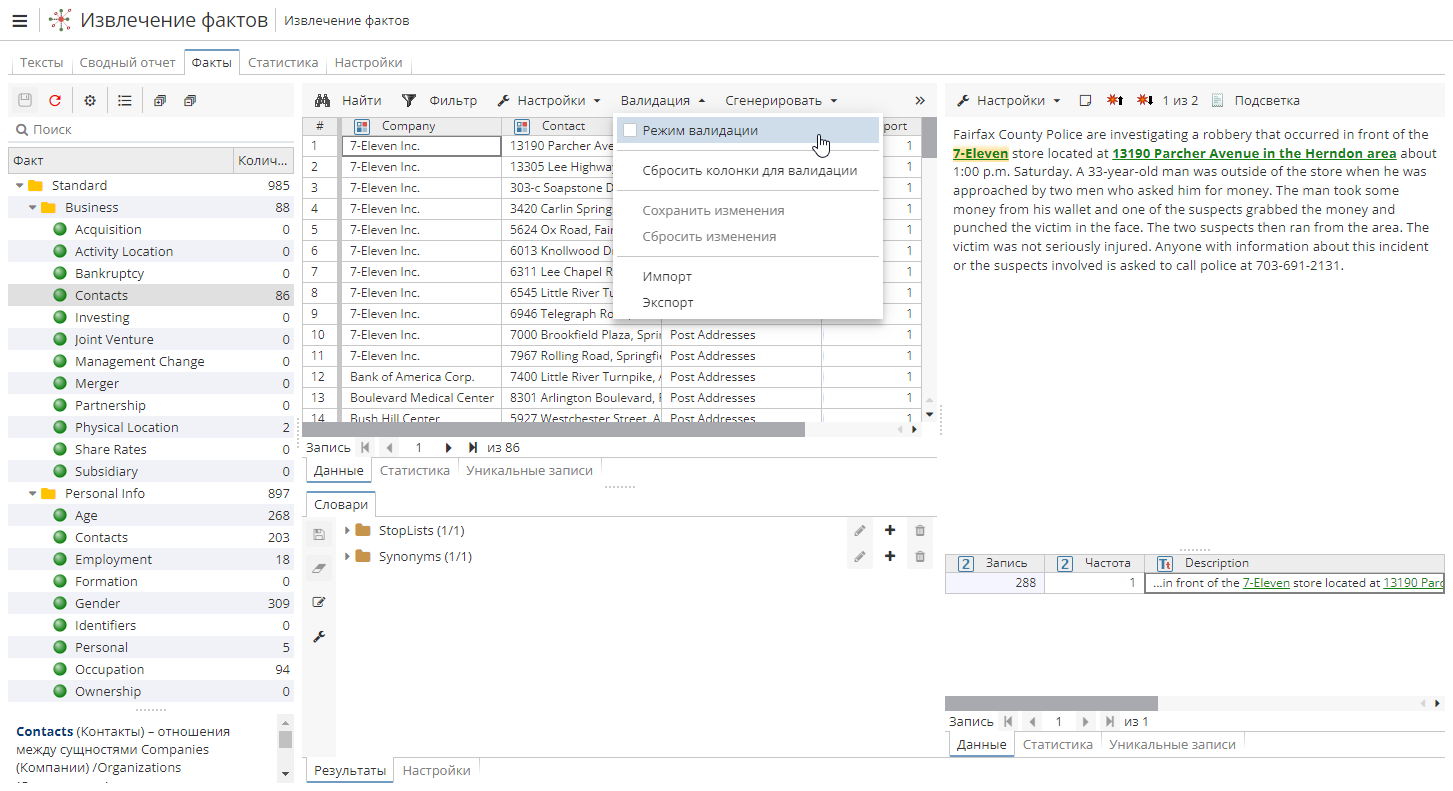Expand the StopLists (1/1) folder
This screenshot has width=1453, height=791.
click(347, 531)
